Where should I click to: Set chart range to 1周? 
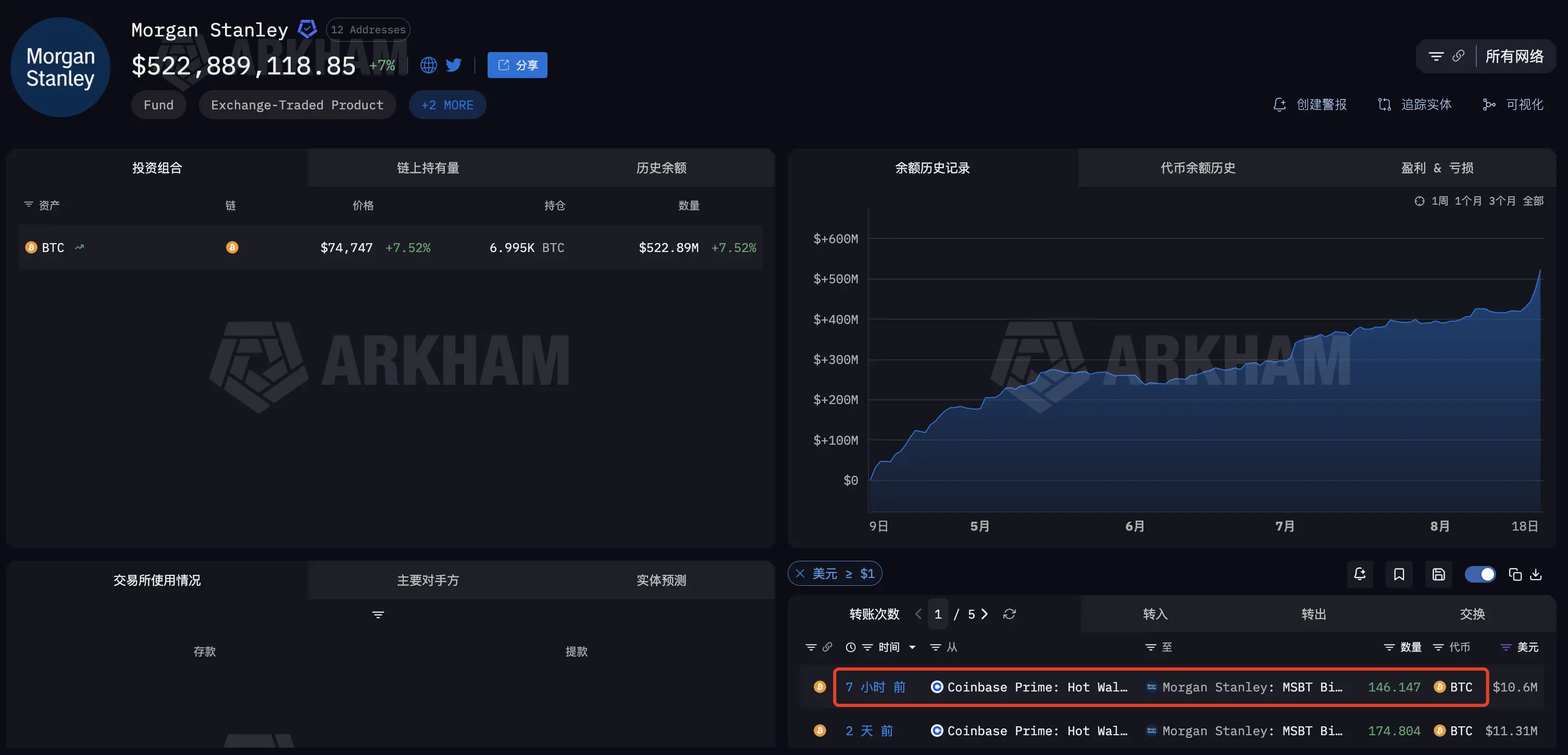pyautogui.click(x=1439, y=201)
